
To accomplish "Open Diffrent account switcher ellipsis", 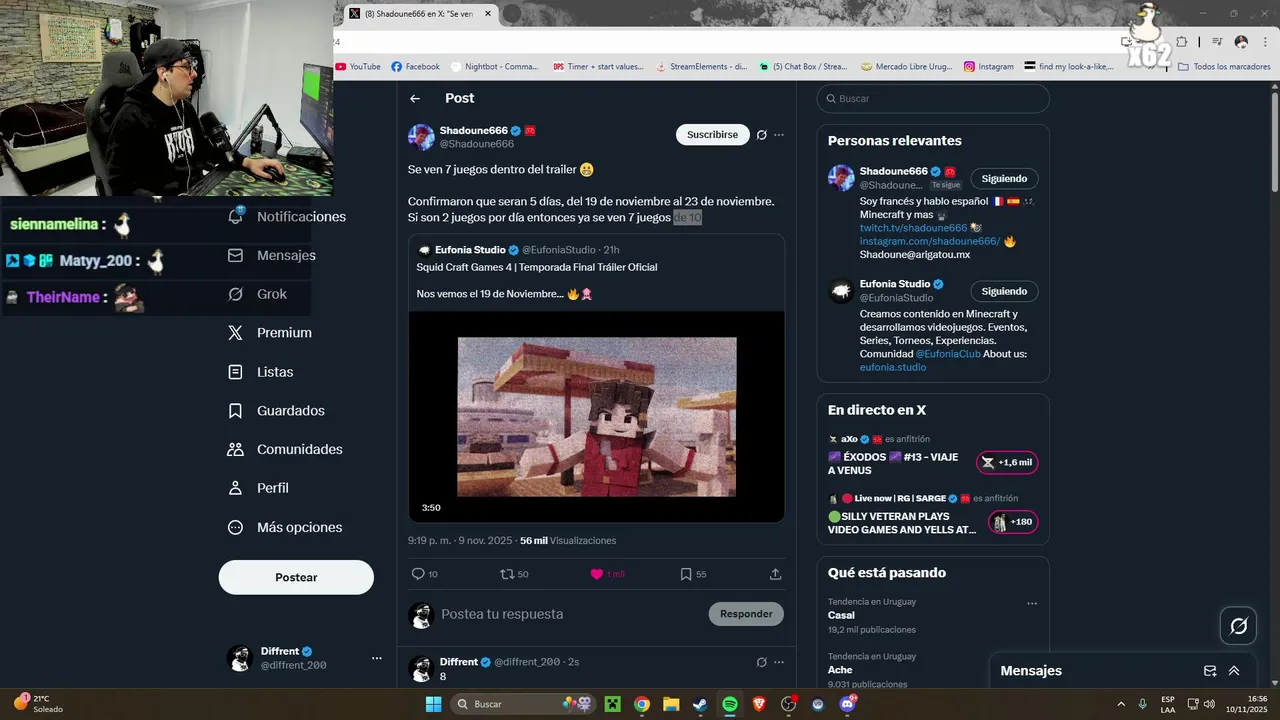I will pyautogui.click(x=377, y=658).
